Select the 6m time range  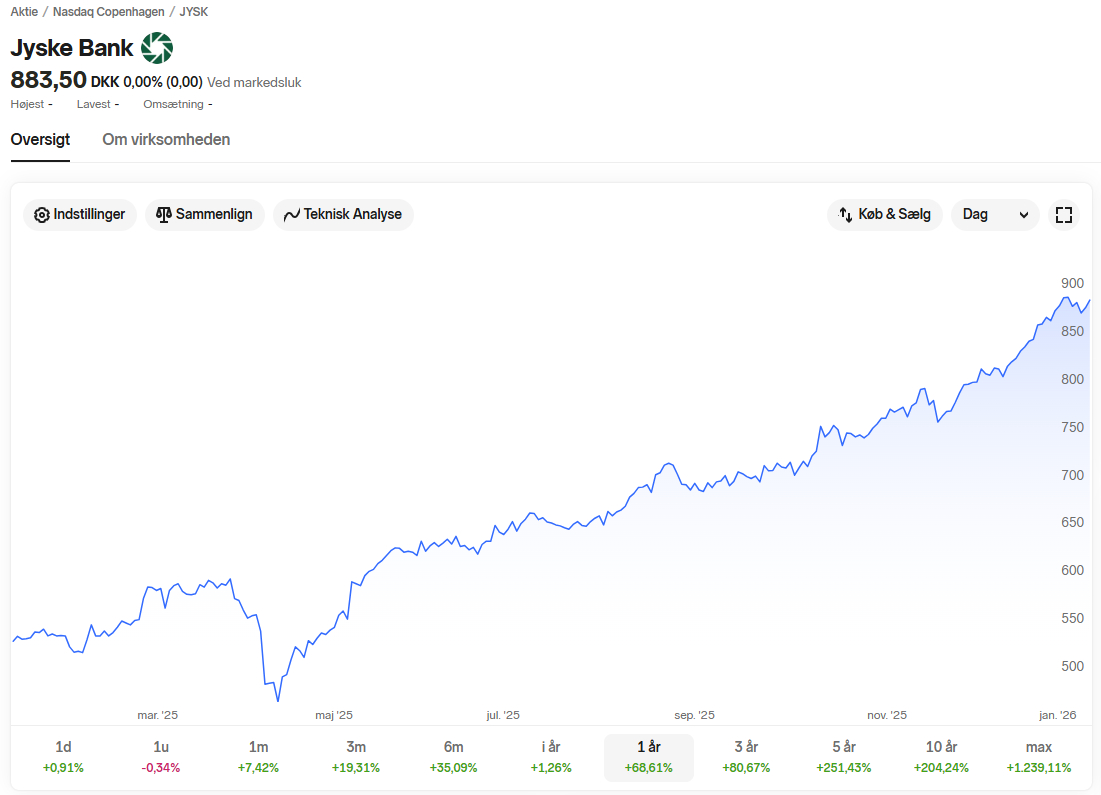point(454,757)
